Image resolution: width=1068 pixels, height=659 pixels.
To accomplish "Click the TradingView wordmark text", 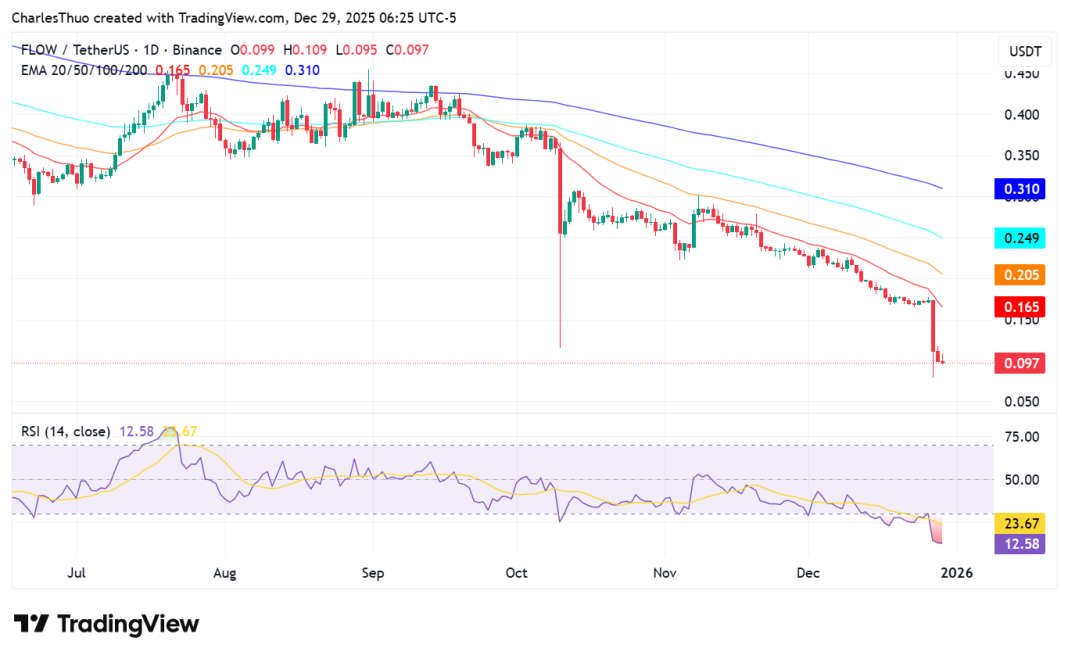I will click(128, 624).
